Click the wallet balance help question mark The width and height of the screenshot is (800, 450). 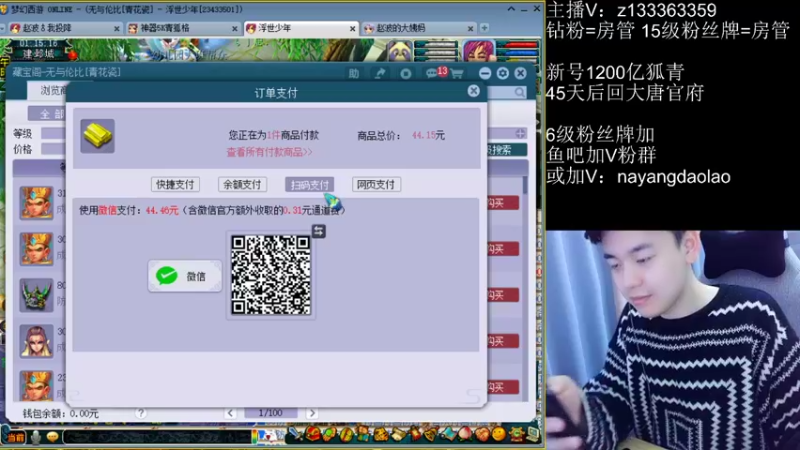tap(141, 413)
